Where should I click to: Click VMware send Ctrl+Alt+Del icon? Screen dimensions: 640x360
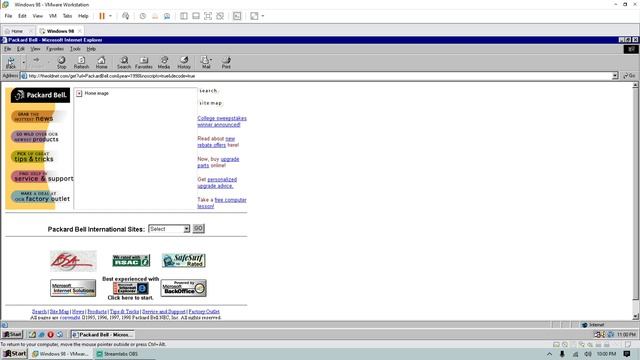tap(126, 16)
